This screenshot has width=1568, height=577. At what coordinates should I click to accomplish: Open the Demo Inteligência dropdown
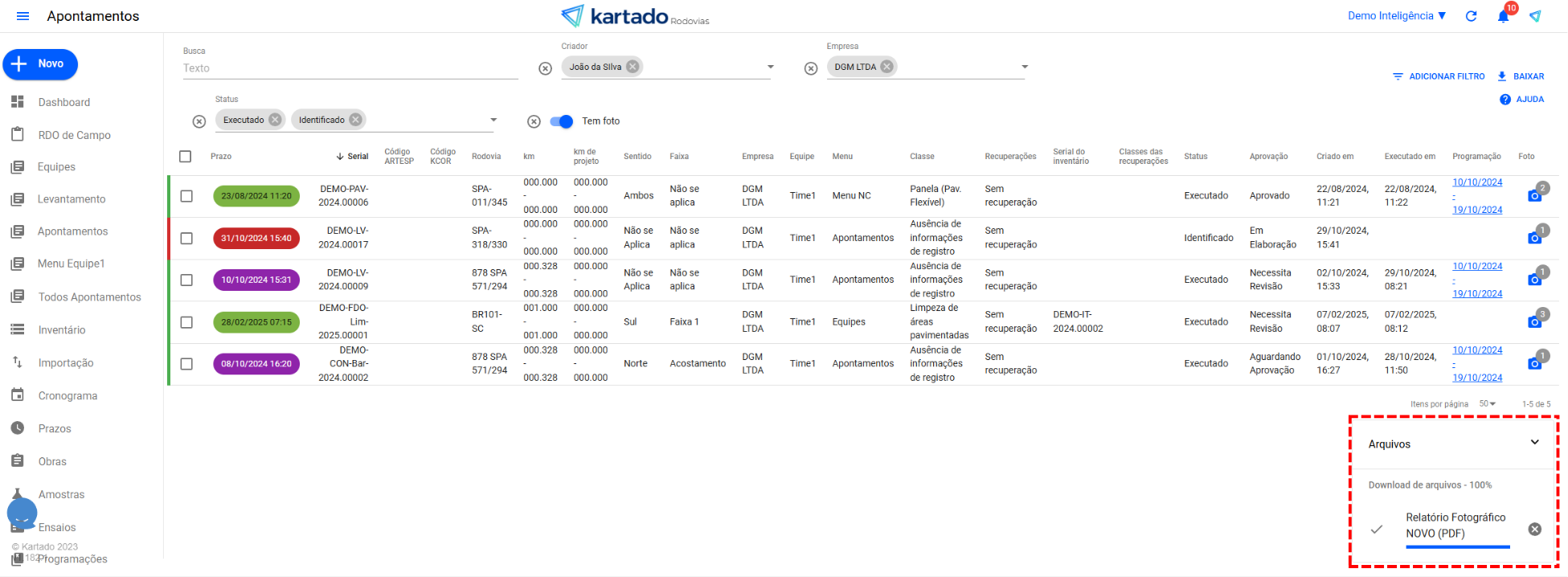pos(1396,16)
